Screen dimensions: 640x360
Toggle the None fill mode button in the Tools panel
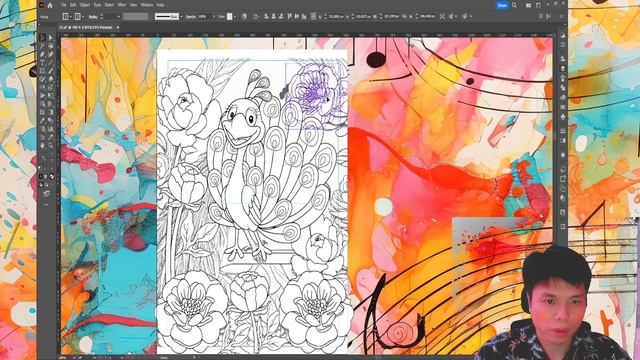(x=51, y=176)
